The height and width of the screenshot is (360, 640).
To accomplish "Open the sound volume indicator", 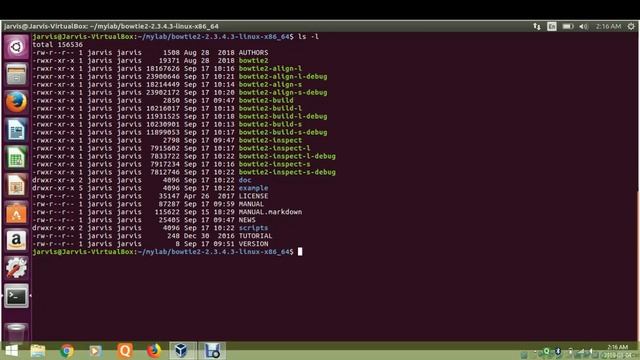I will pyautogui.click(x=584, y=27).
